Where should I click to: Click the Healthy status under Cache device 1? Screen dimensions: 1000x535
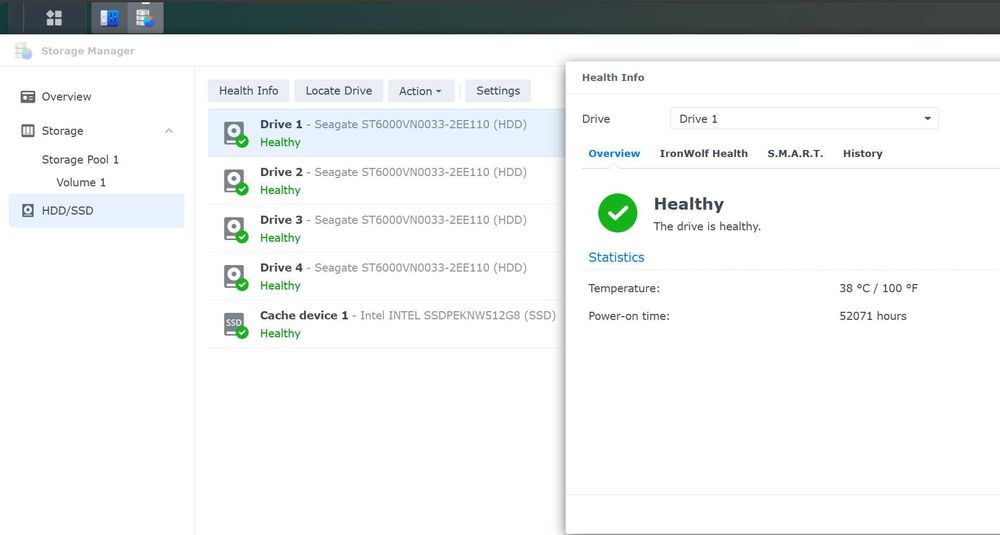pyautogui.click(x=280, y=333)
